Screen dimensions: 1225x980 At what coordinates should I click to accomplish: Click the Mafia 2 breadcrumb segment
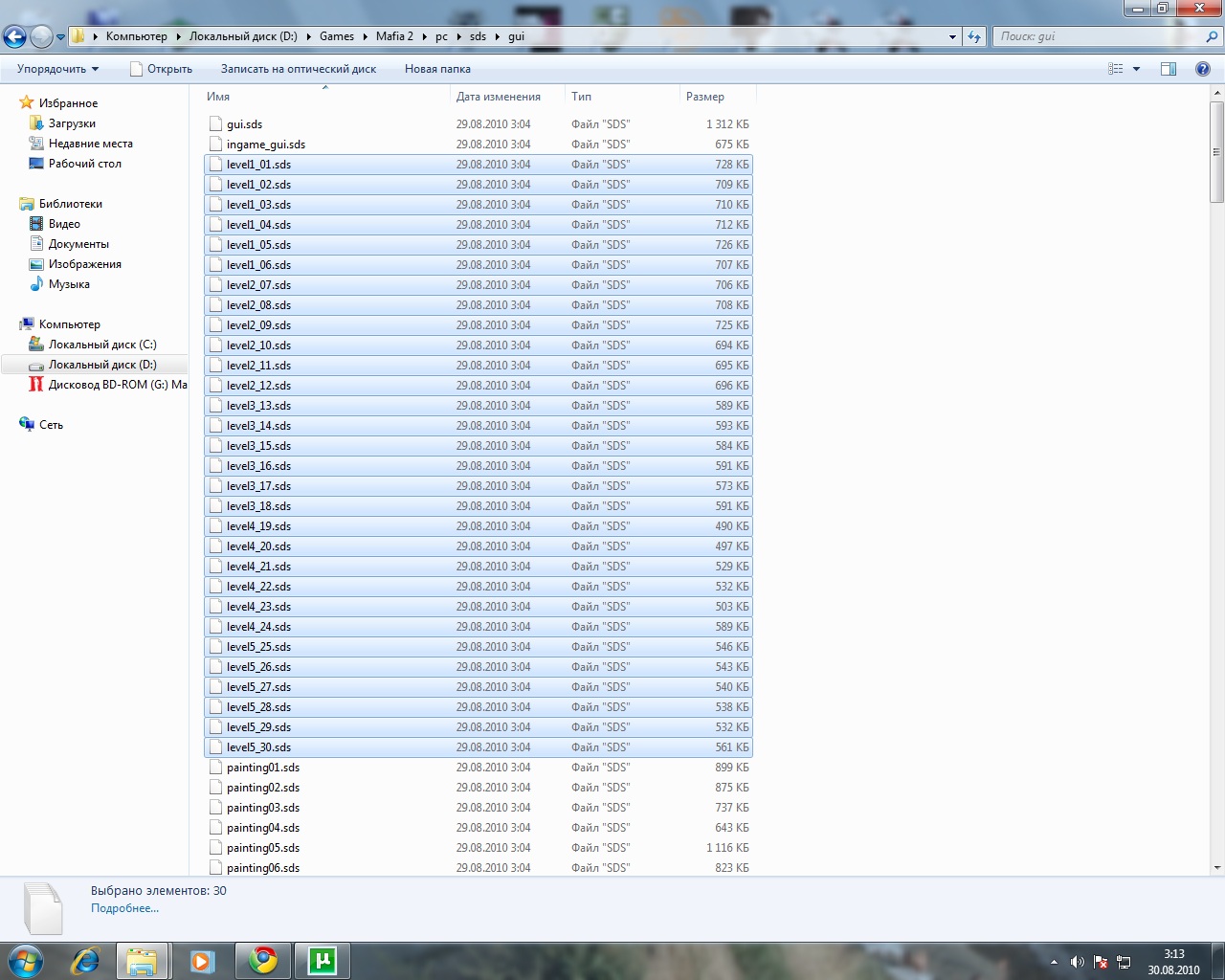tap(394, 36)
